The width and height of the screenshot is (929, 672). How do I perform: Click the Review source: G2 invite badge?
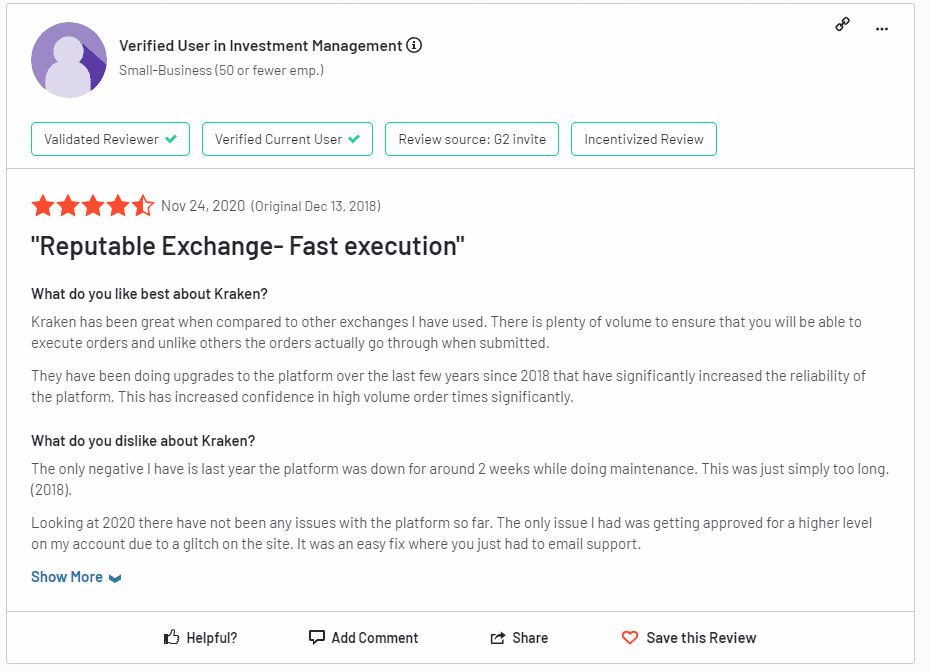(472, 139)
